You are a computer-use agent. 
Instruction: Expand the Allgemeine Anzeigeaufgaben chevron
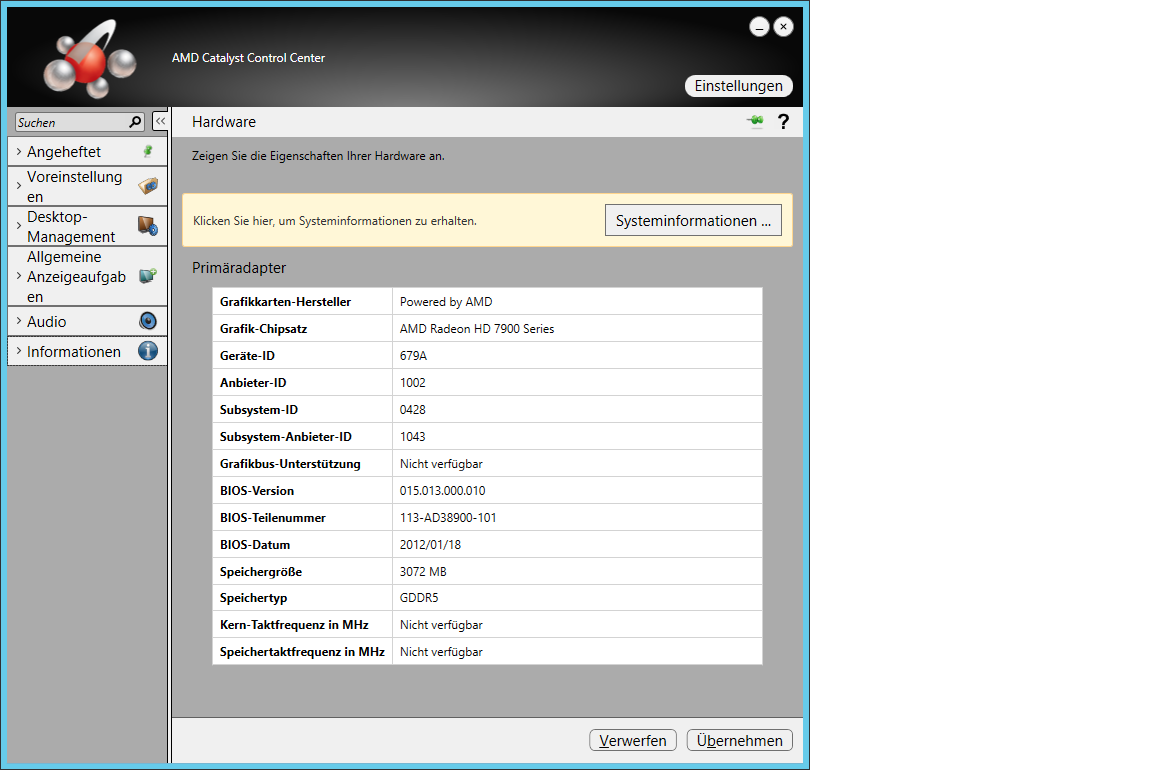18,276
